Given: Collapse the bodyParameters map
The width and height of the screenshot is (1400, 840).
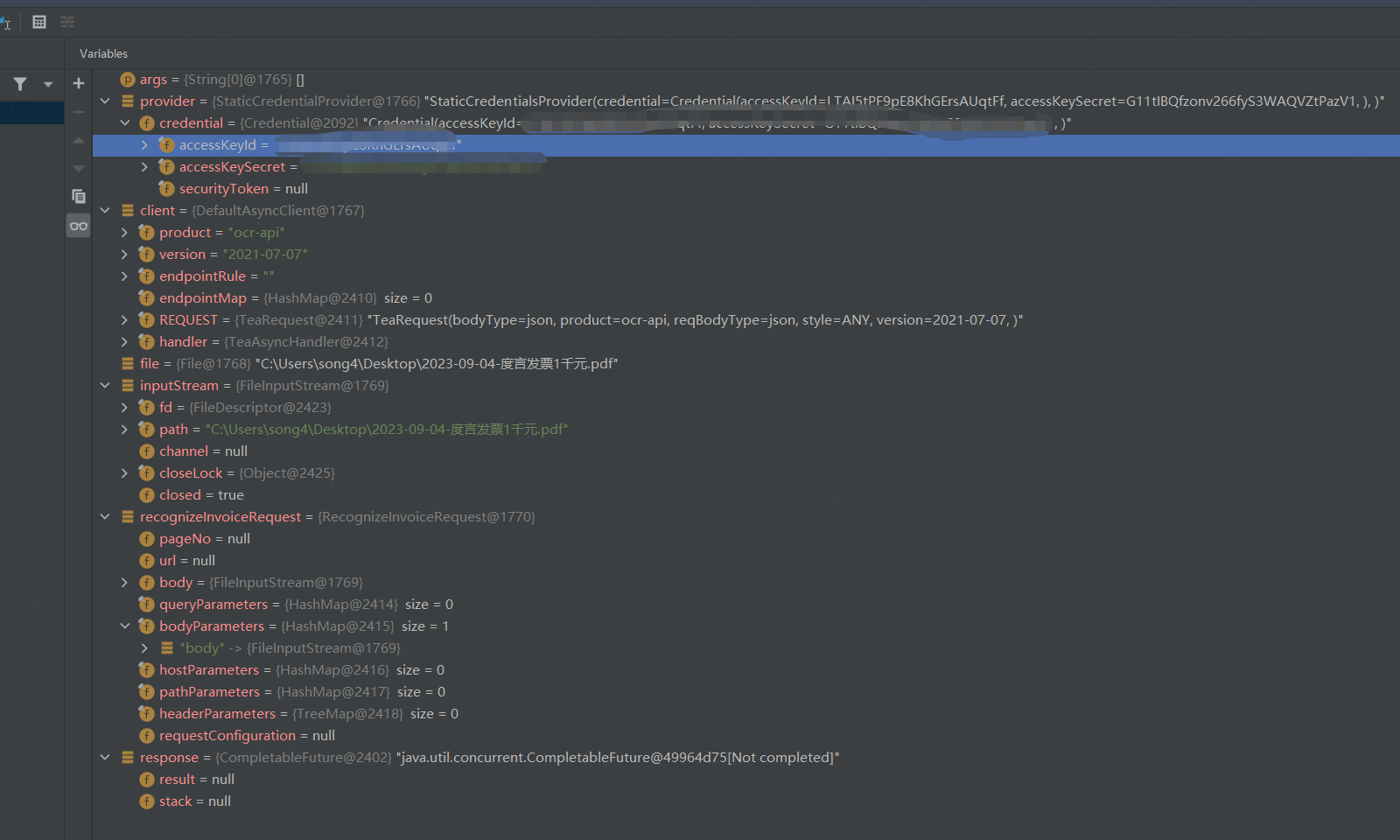Looking at the screenshot, I should point(125,626).
